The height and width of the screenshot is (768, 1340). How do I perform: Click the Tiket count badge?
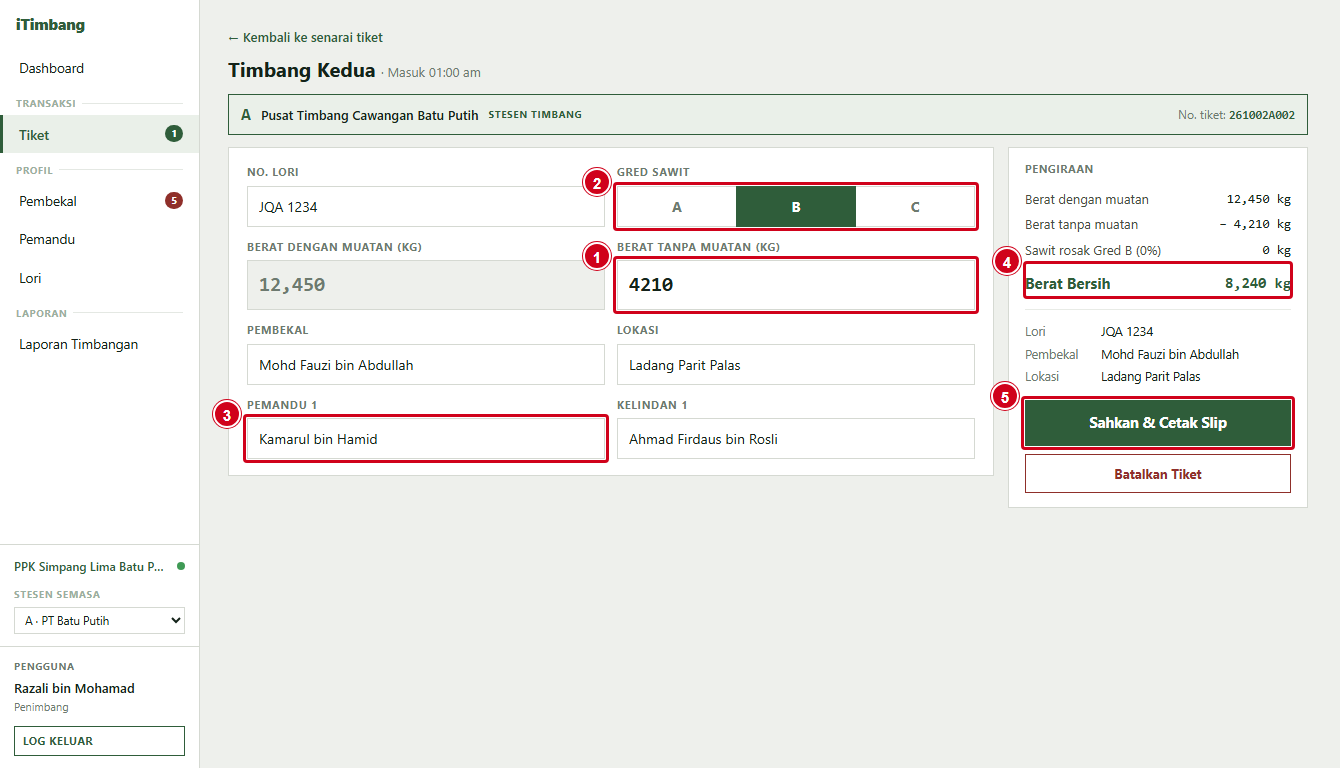point(174,134)
